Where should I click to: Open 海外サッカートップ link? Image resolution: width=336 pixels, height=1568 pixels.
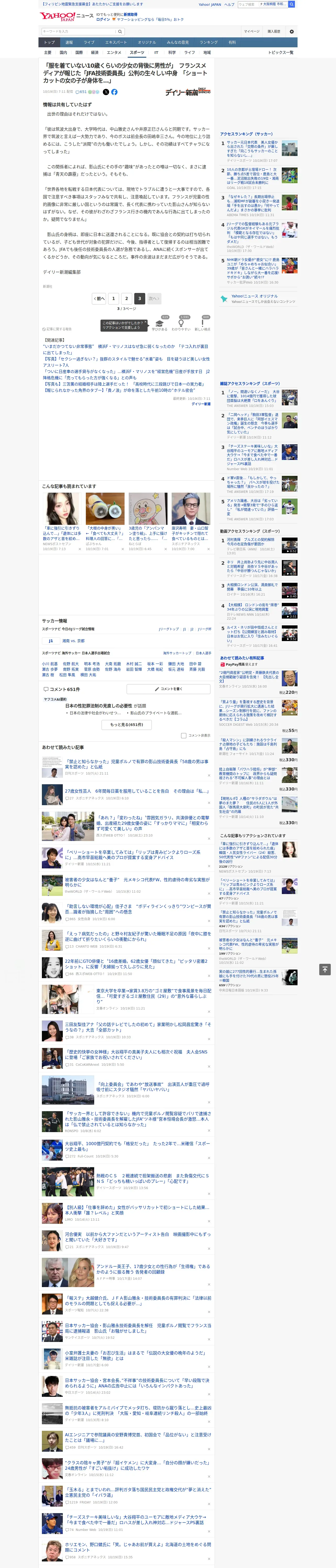[177, 653]
